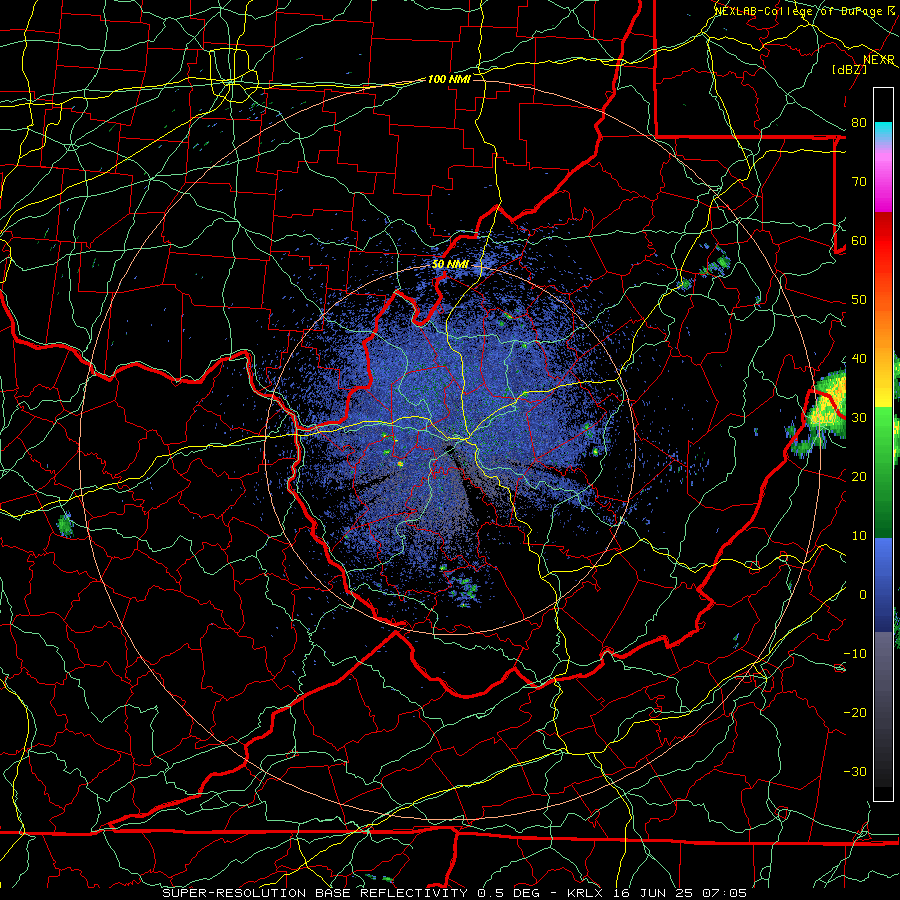This screenshot has height=900, width=900.
Task: Click the "50" value on dBZ scale
Action: click(x=859, y=300)
